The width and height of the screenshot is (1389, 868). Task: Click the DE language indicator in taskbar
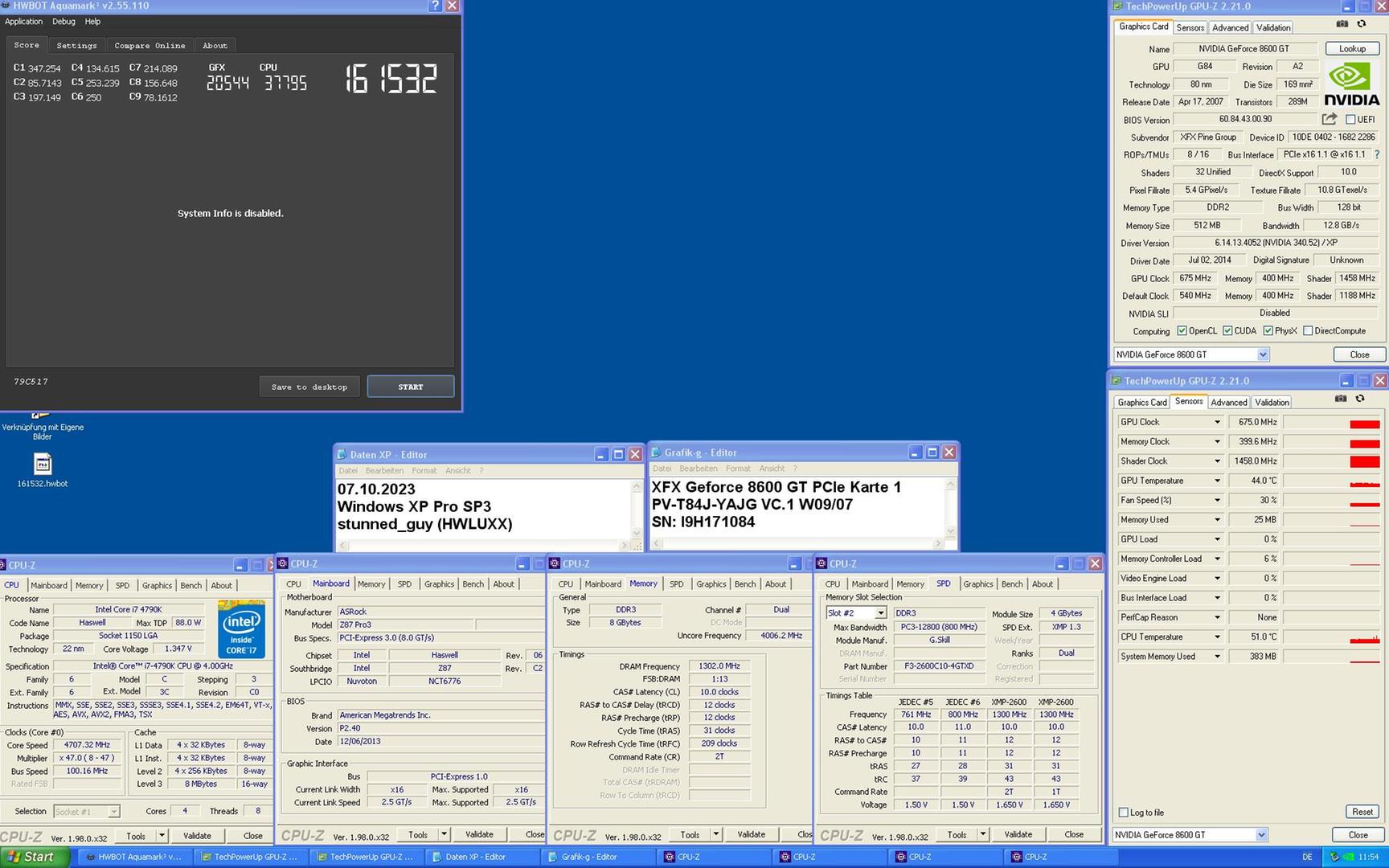[1307, 857]
